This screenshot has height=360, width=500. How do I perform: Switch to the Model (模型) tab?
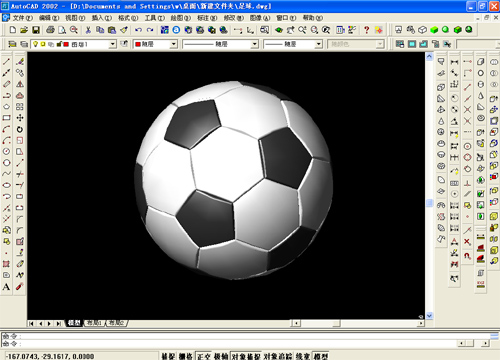pyautogui.click(x=74, y=323)
